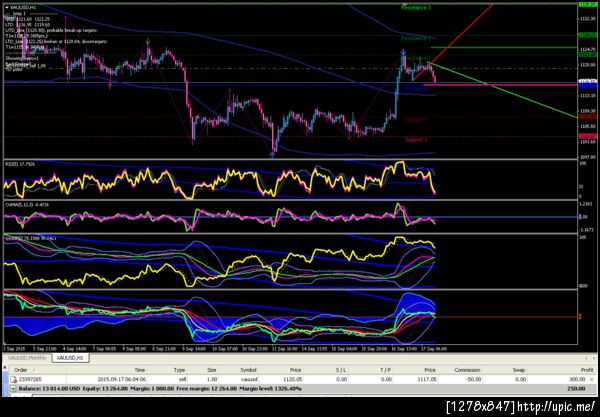
Task: Click the commission value -50.00
Action: [x=474, y=380]
